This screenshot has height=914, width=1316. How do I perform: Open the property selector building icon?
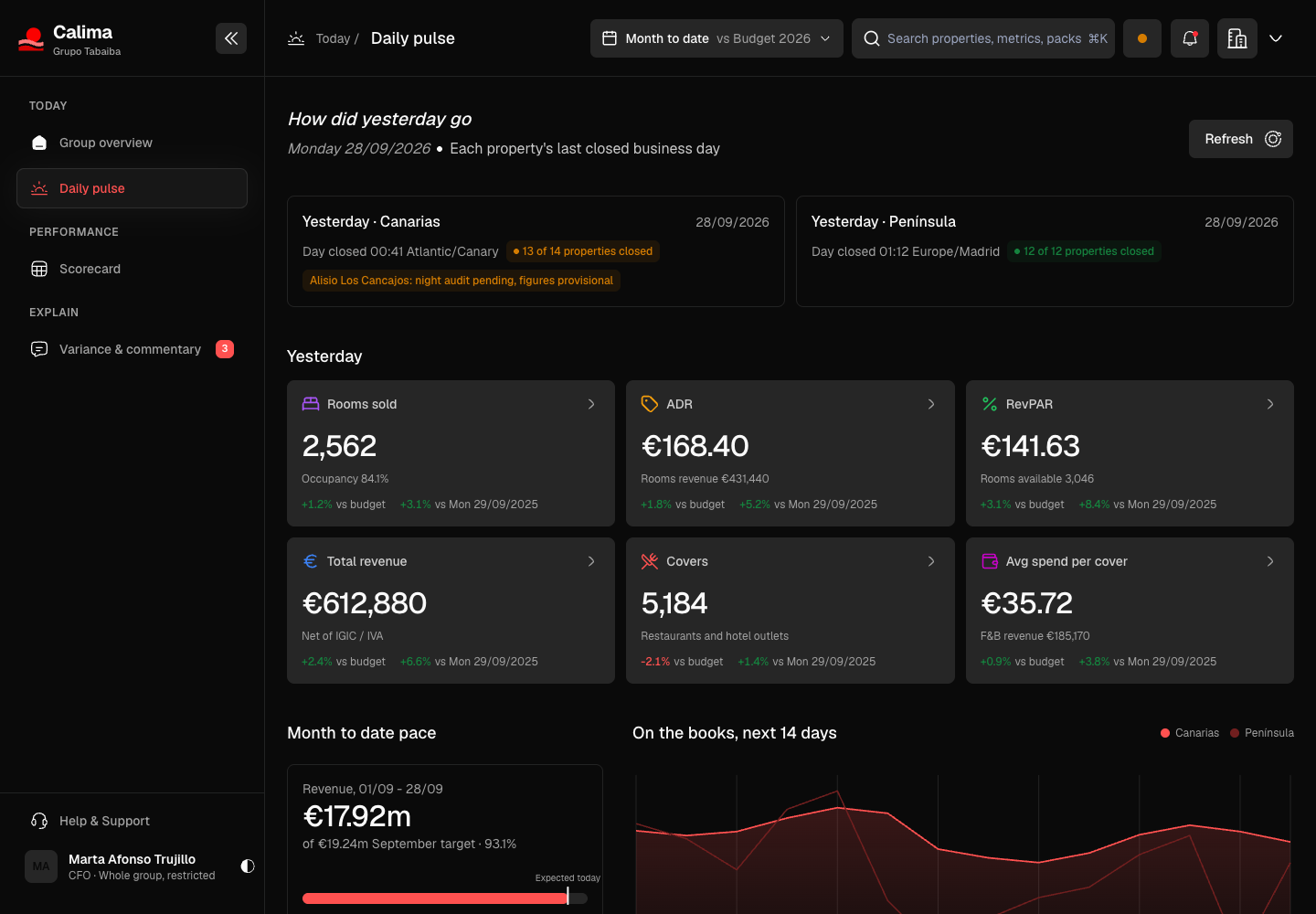point(1237,38)
